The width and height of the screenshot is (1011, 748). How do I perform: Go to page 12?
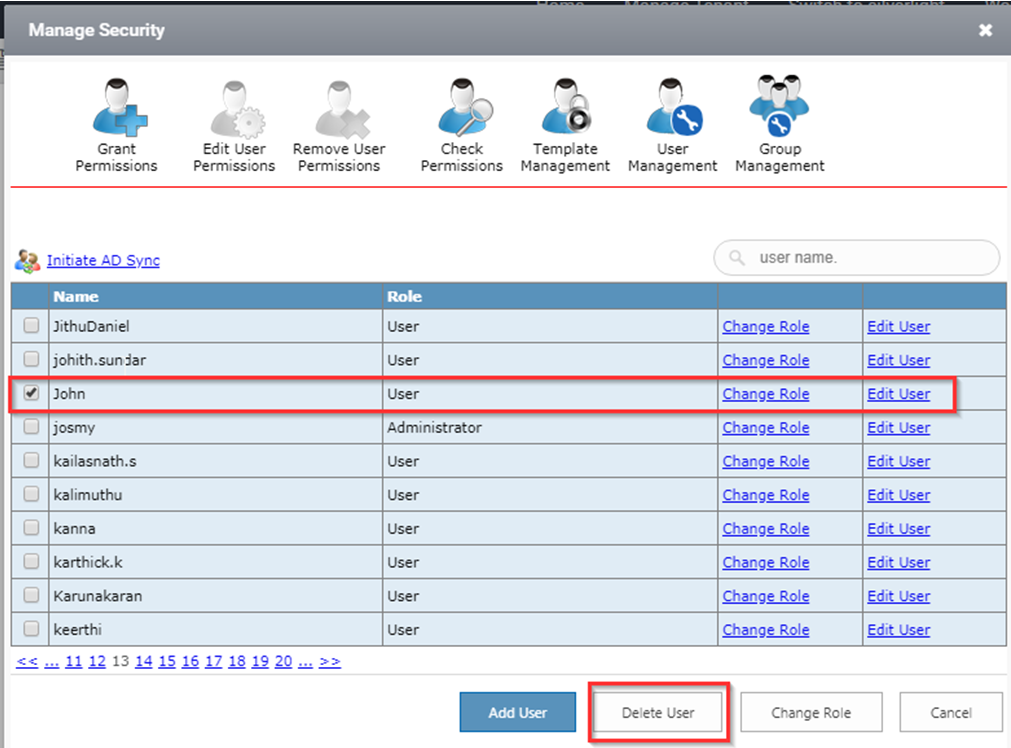pyautogui.click(x=97, y=662)
